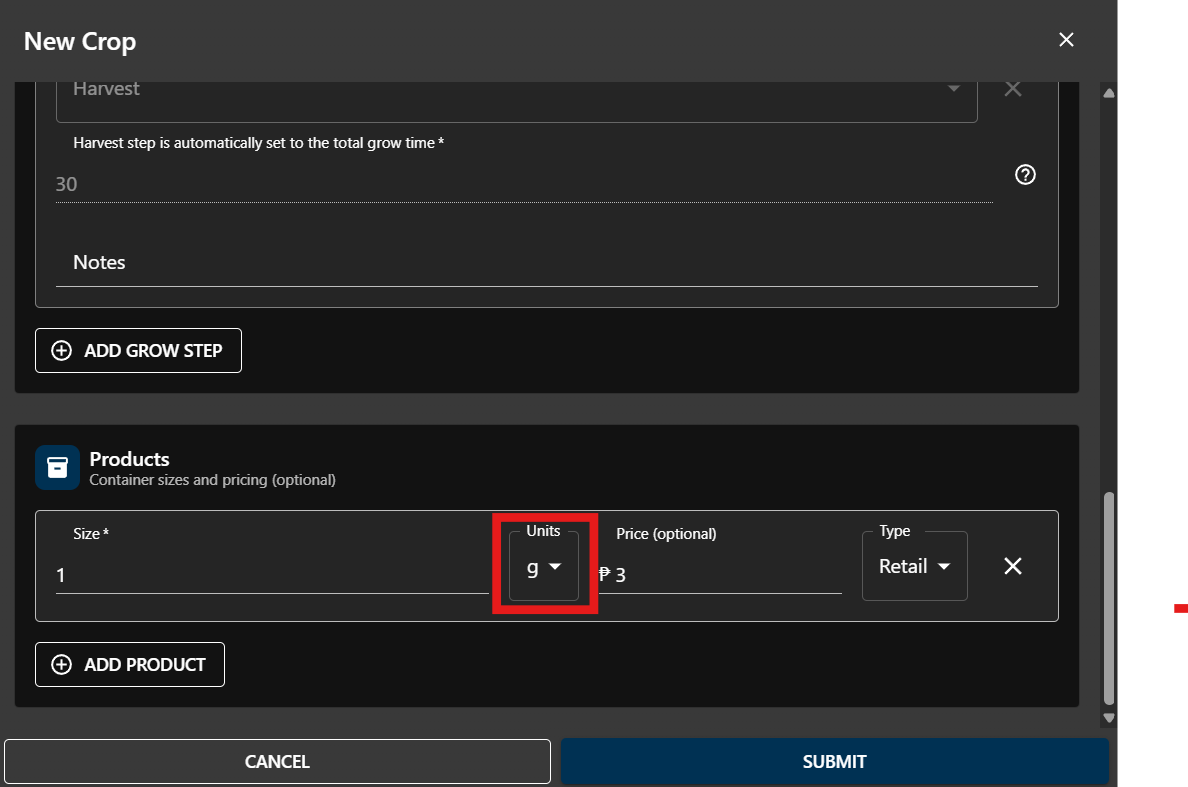The height and width of the screenshot is (787, 1188).
Task: Click the scrollbar up arrow
Action: click(1109, 93)
